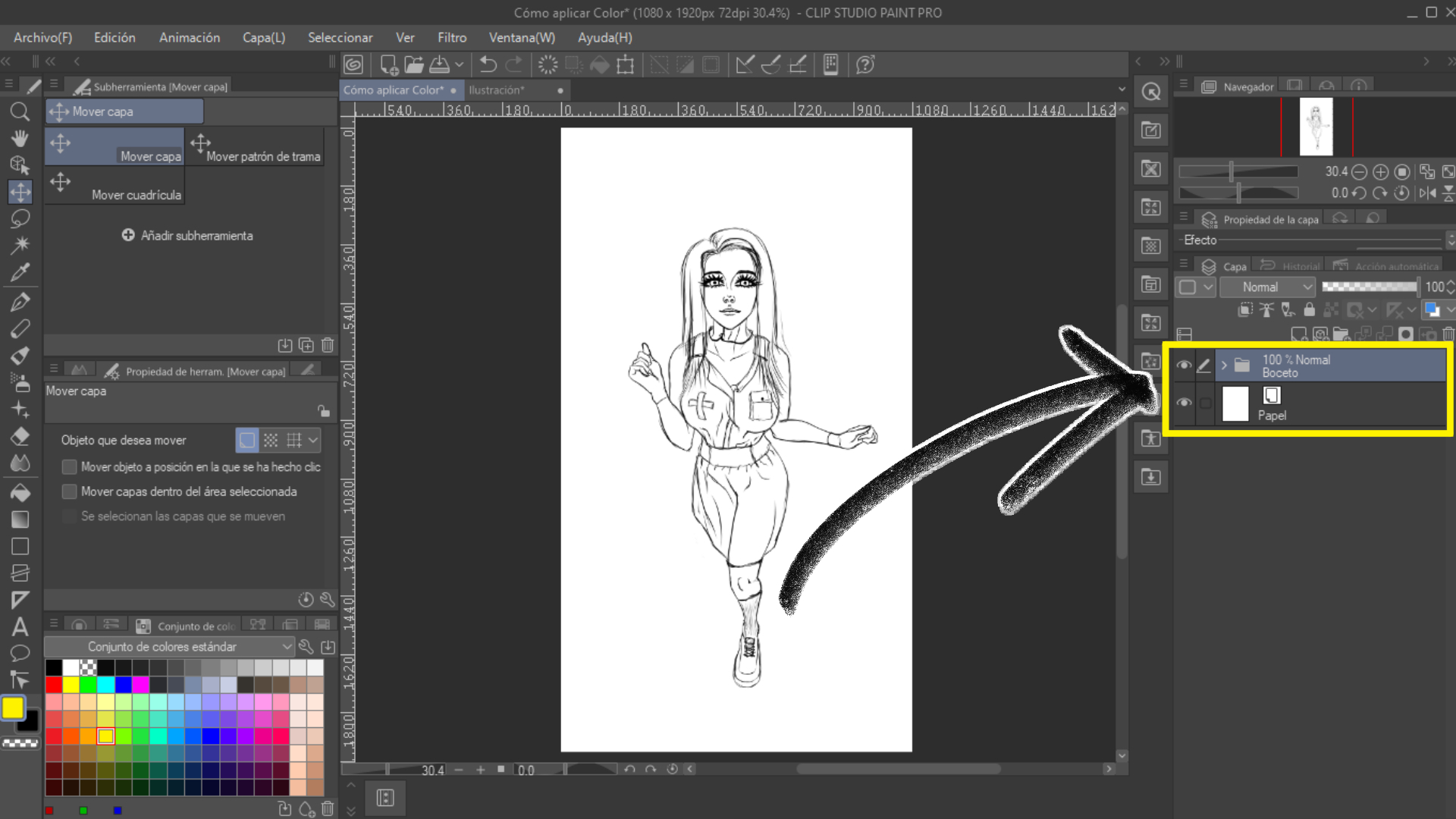Screen dimensions: 1456x819
Task: Select the Magnifier zoom tool
Action: (x=20, y=112)
